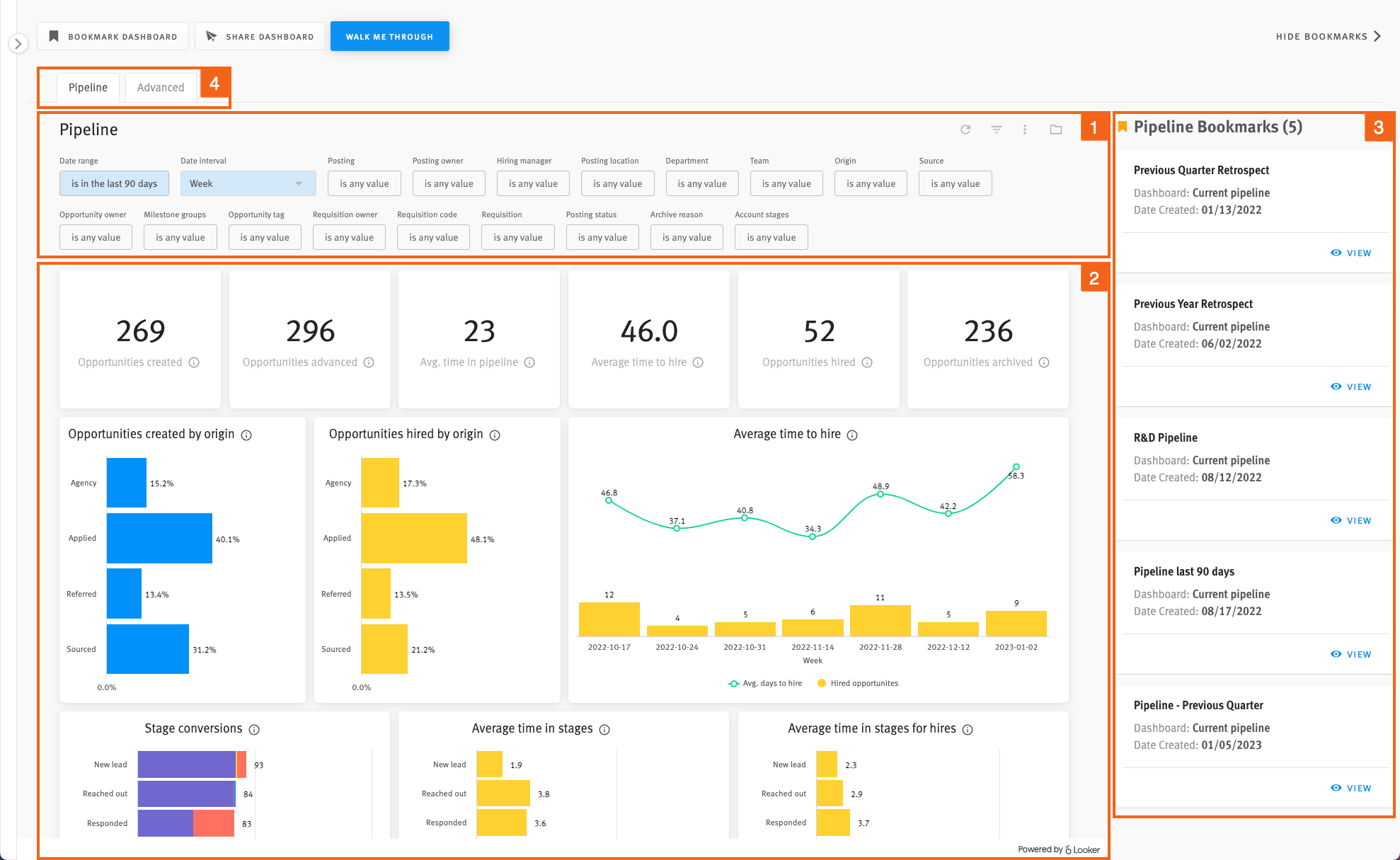Click info icon by Average time to hire chart
The height and width of the screenshot is (860, 1400).
[852, 435]
